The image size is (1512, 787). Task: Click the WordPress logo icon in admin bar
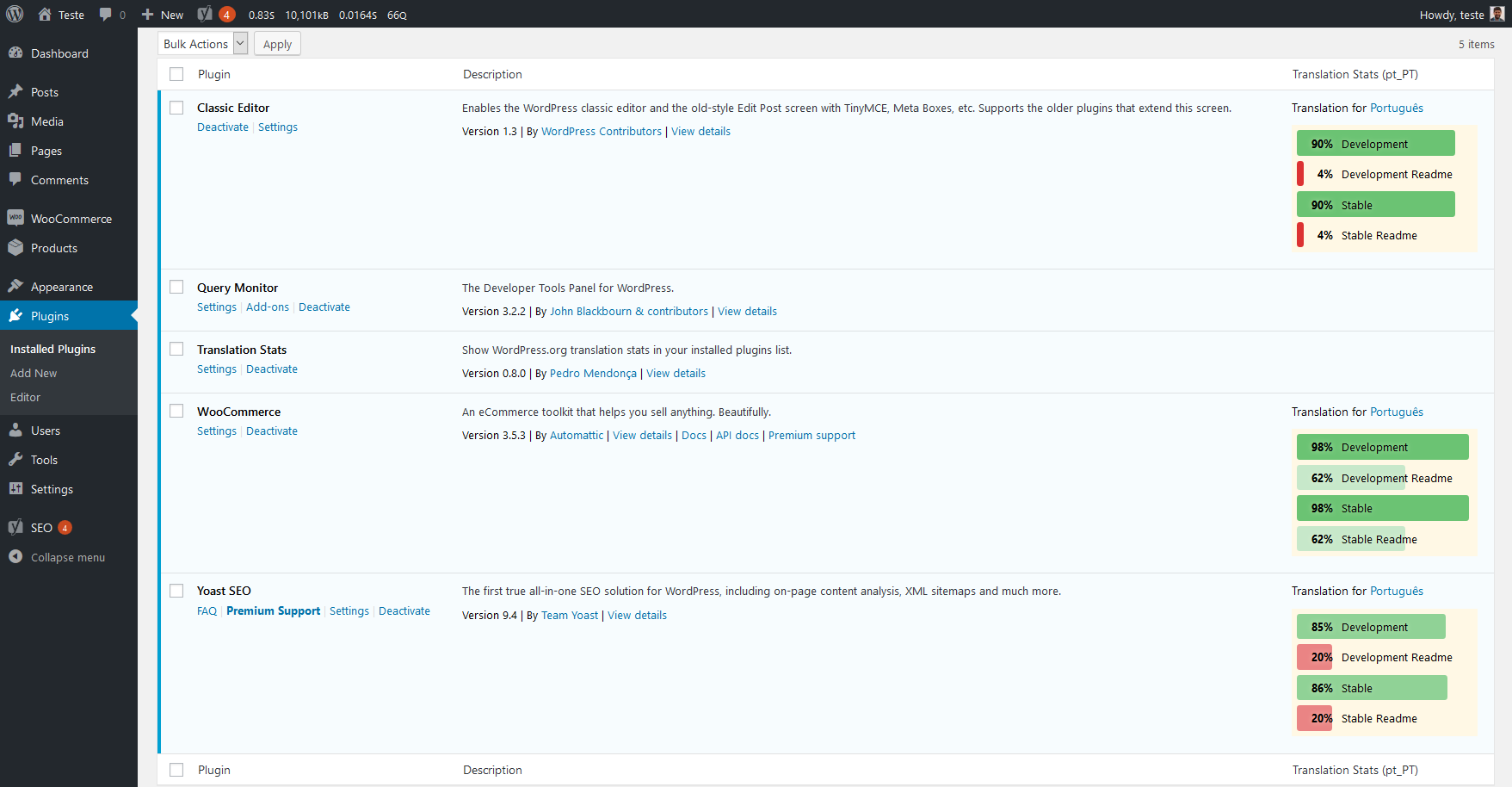pyautogui.click(x=15, y=14)
